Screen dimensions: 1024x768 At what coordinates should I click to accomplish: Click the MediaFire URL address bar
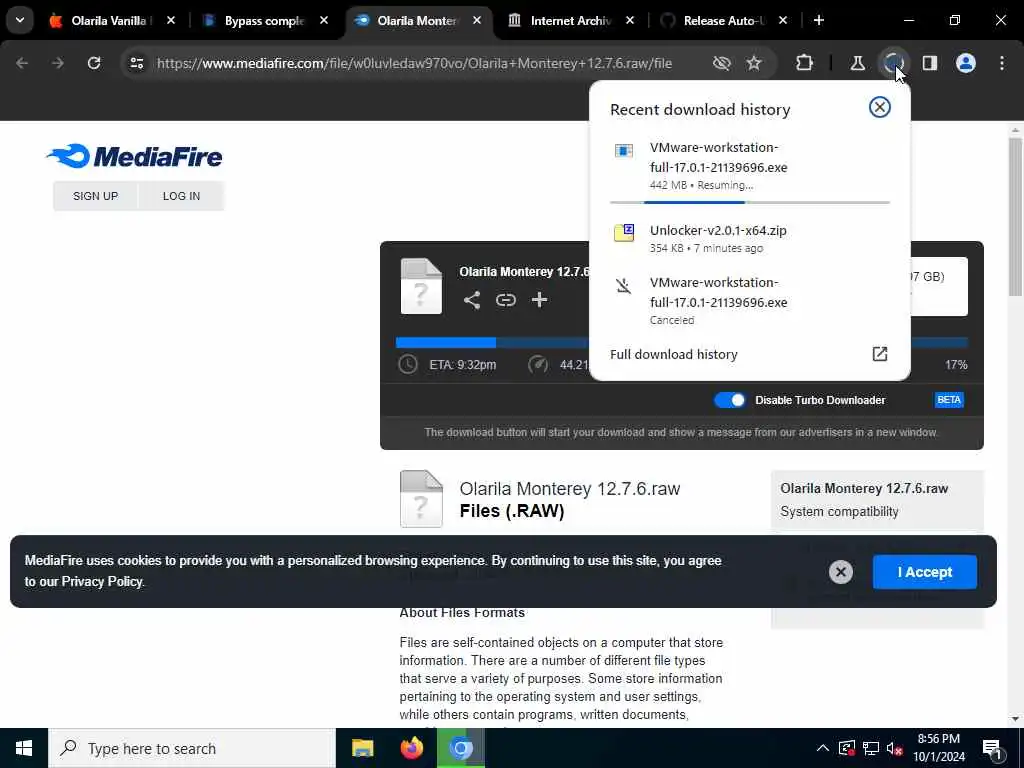tap(414, 63)
